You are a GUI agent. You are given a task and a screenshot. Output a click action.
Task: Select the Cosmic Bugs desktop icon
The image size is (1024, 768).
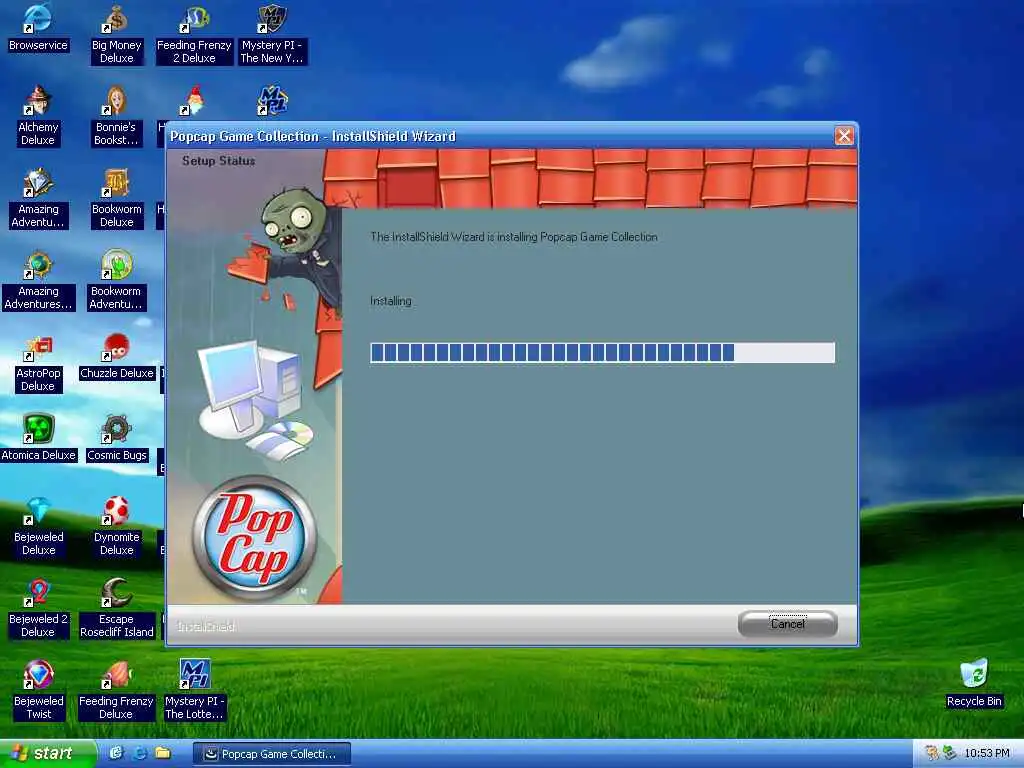116,439
